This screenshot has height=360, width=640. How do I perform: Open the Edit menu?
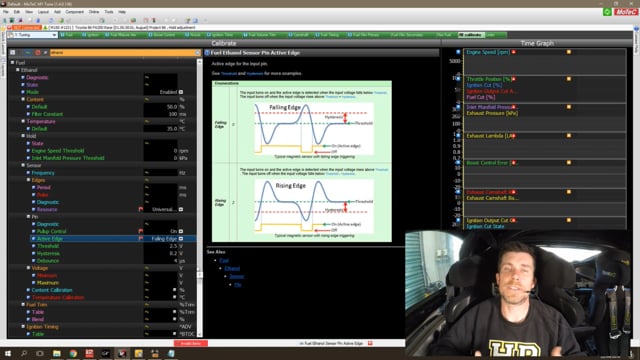point(17,12)
